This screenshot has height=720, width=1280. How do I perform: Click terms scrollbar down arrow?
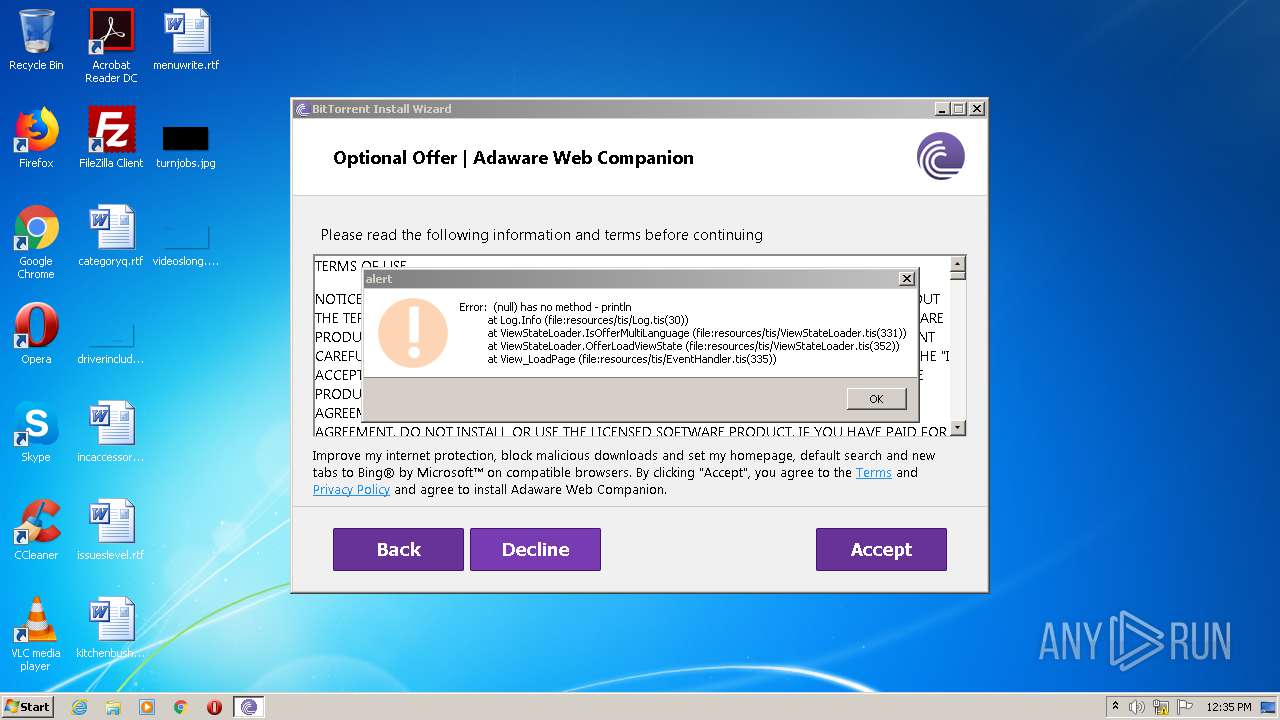tap(957, 428)
